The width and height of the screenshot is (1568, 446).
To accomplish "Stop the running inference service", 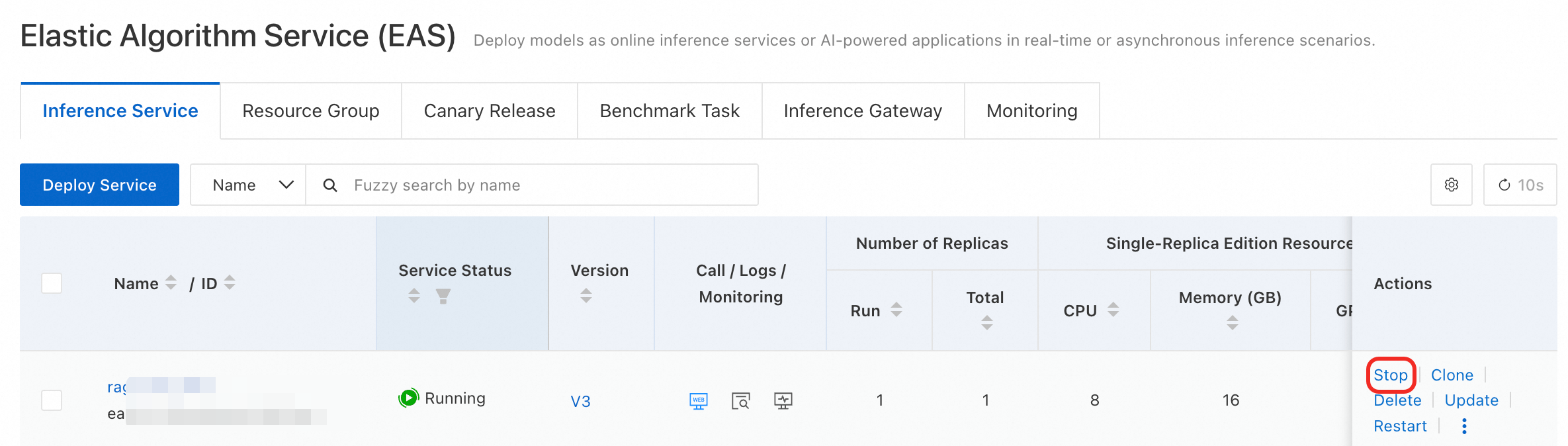I will point(1390,375).
